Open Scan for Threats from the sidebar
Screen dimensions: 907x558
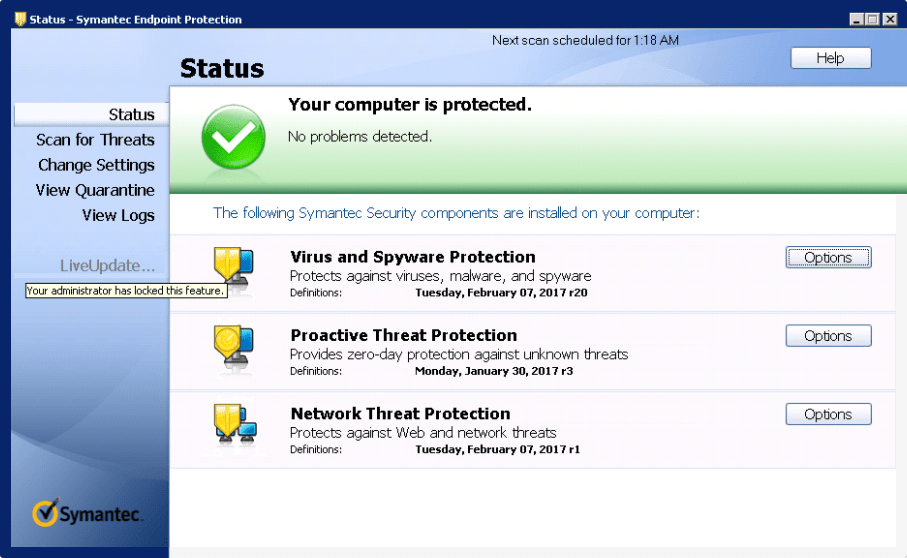[95, 140]
